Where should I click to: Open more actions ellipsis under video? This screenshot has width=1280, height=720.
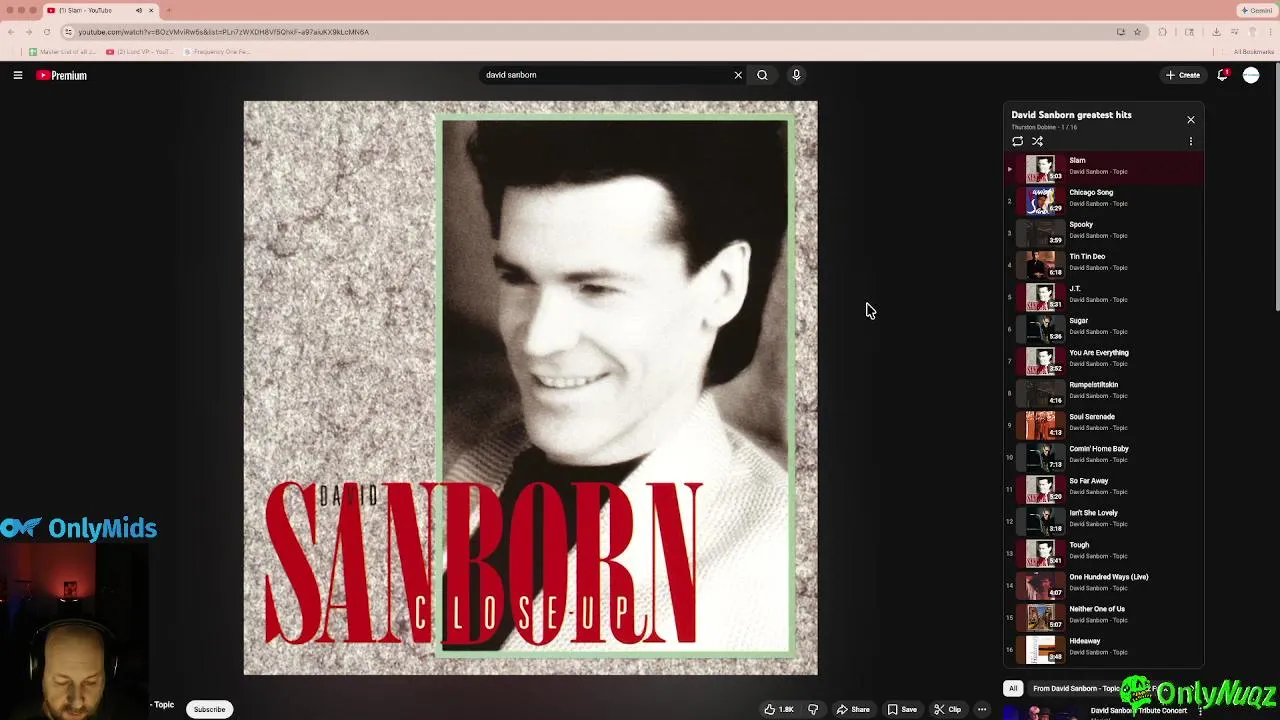(982, 709)
